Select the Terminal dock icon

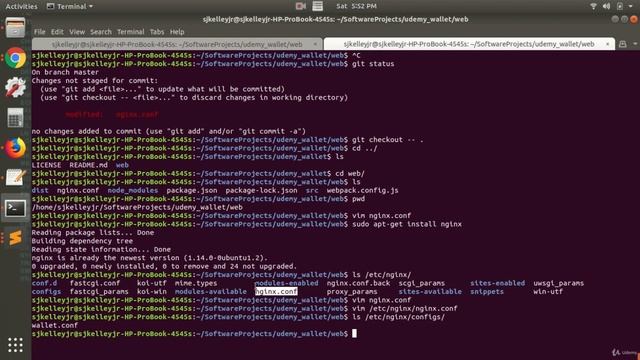[x=16, y=208]
